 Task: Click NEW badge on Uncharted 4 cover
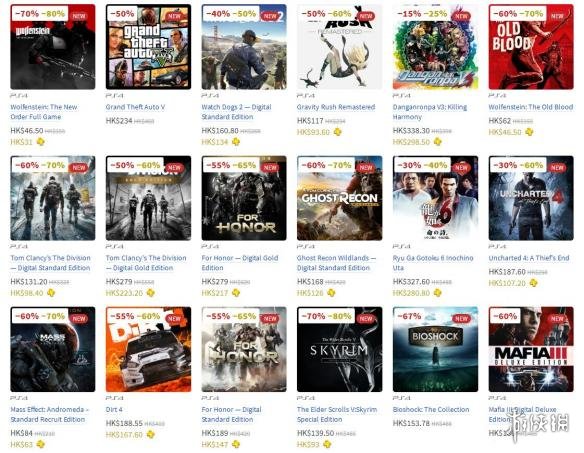[557, 168]
